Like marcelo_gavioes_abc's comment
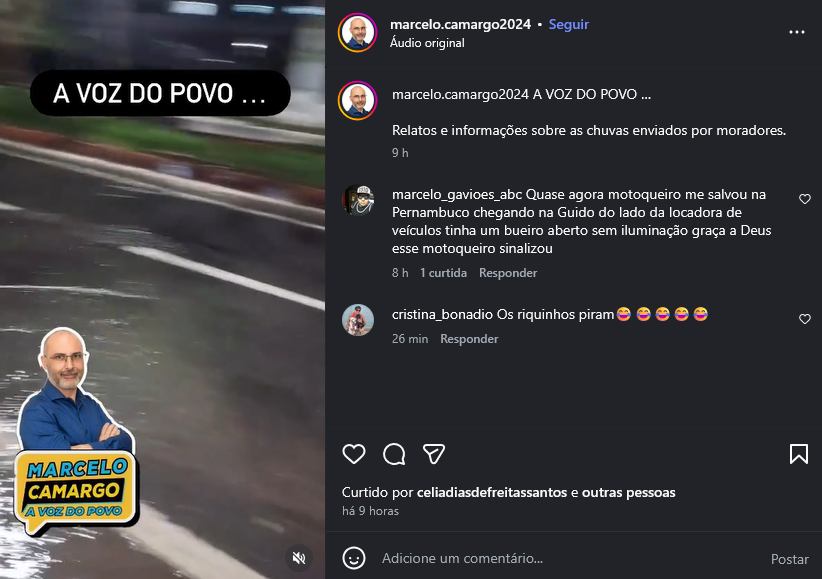Screen dimensions: 822x579 click(x=805, y=199)
